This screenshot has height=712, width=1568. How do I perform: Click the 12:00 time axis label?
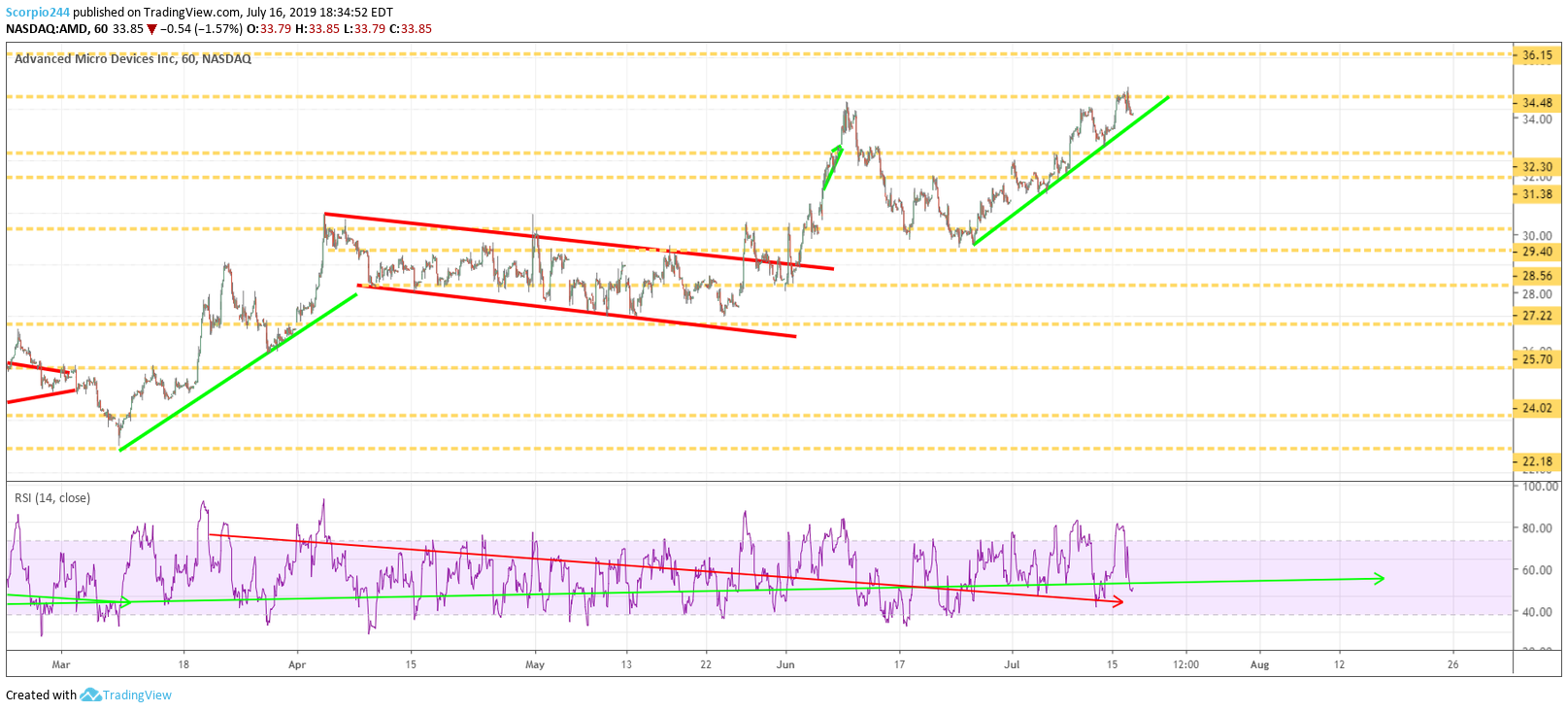pos(1185,665)
